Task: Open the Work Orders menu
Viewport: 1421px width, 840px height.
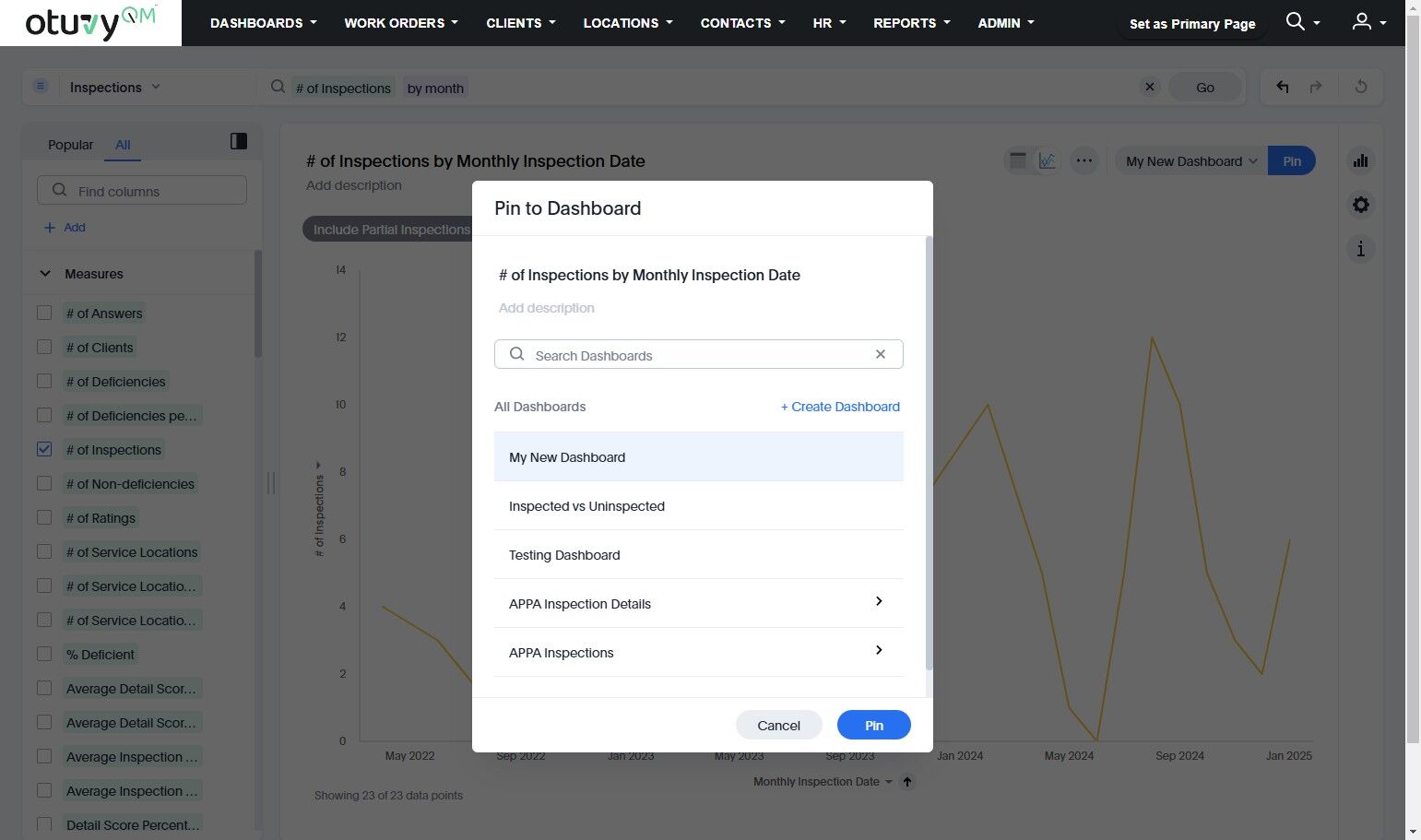Action: coord(400,23)
